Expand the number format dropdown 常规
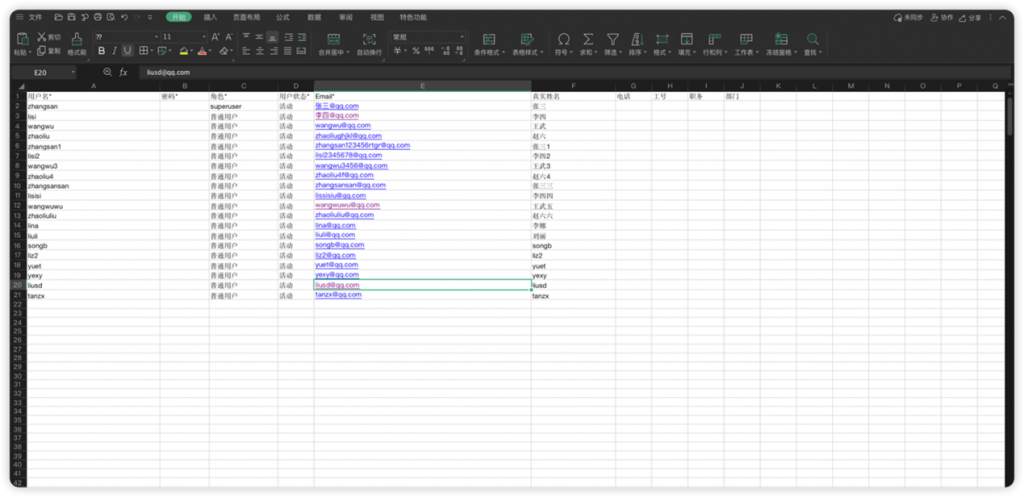The height and width of the screenshot is (497, 1024). [428, 37]
